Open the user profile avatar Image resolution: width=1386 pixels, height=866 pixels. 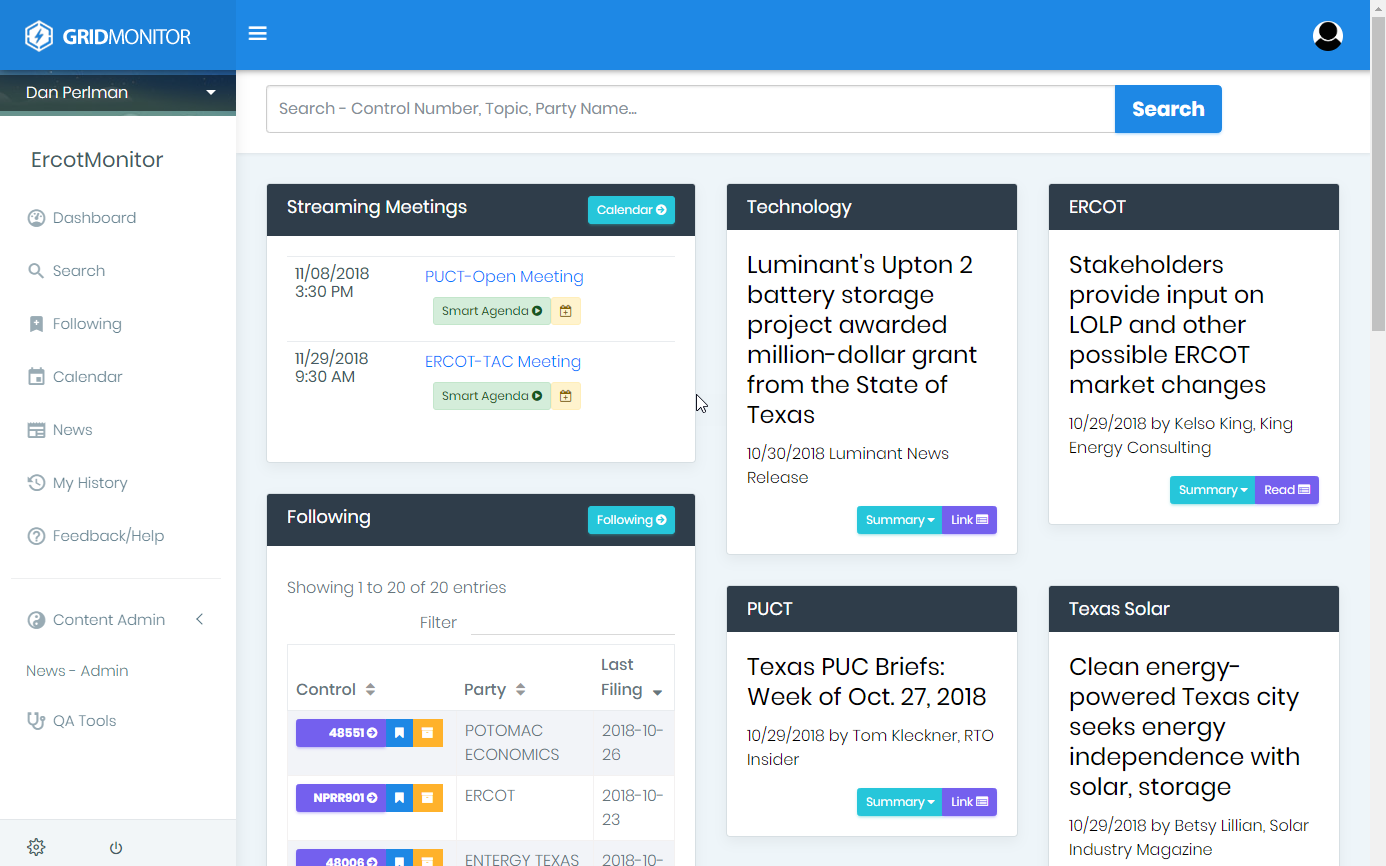pyautogui.click(x=1327, y=36)
